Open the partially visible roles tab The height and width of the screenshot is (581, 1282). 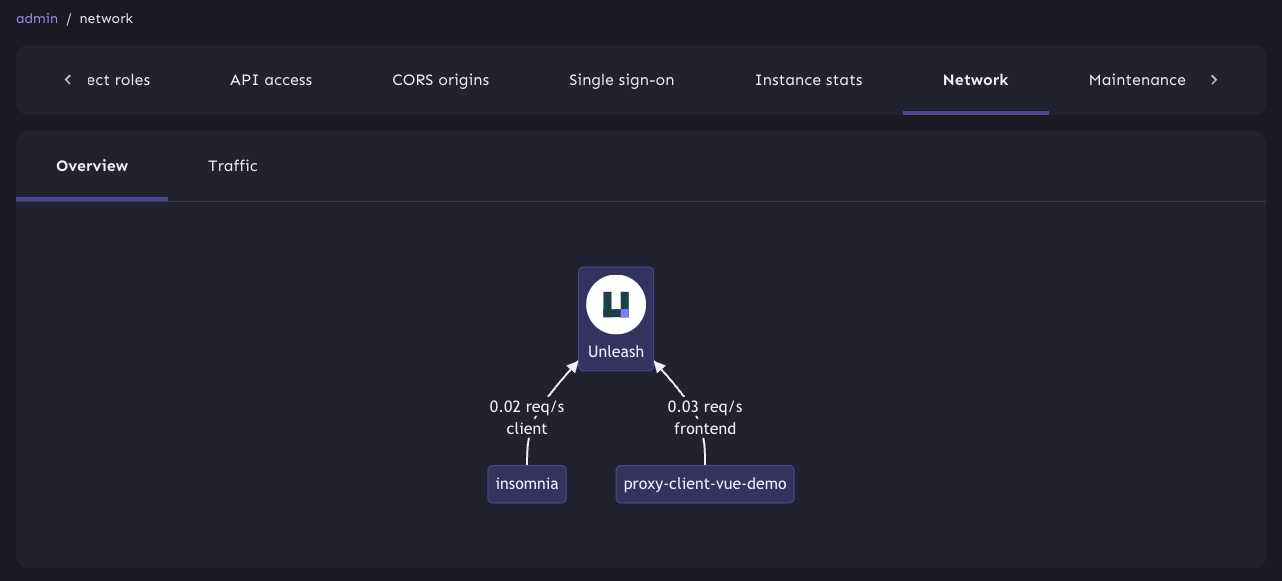118,80
